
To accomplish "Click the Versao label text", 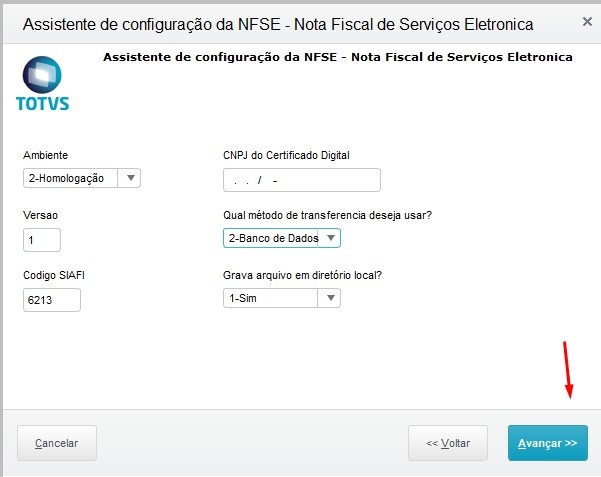I will (41, 215).
